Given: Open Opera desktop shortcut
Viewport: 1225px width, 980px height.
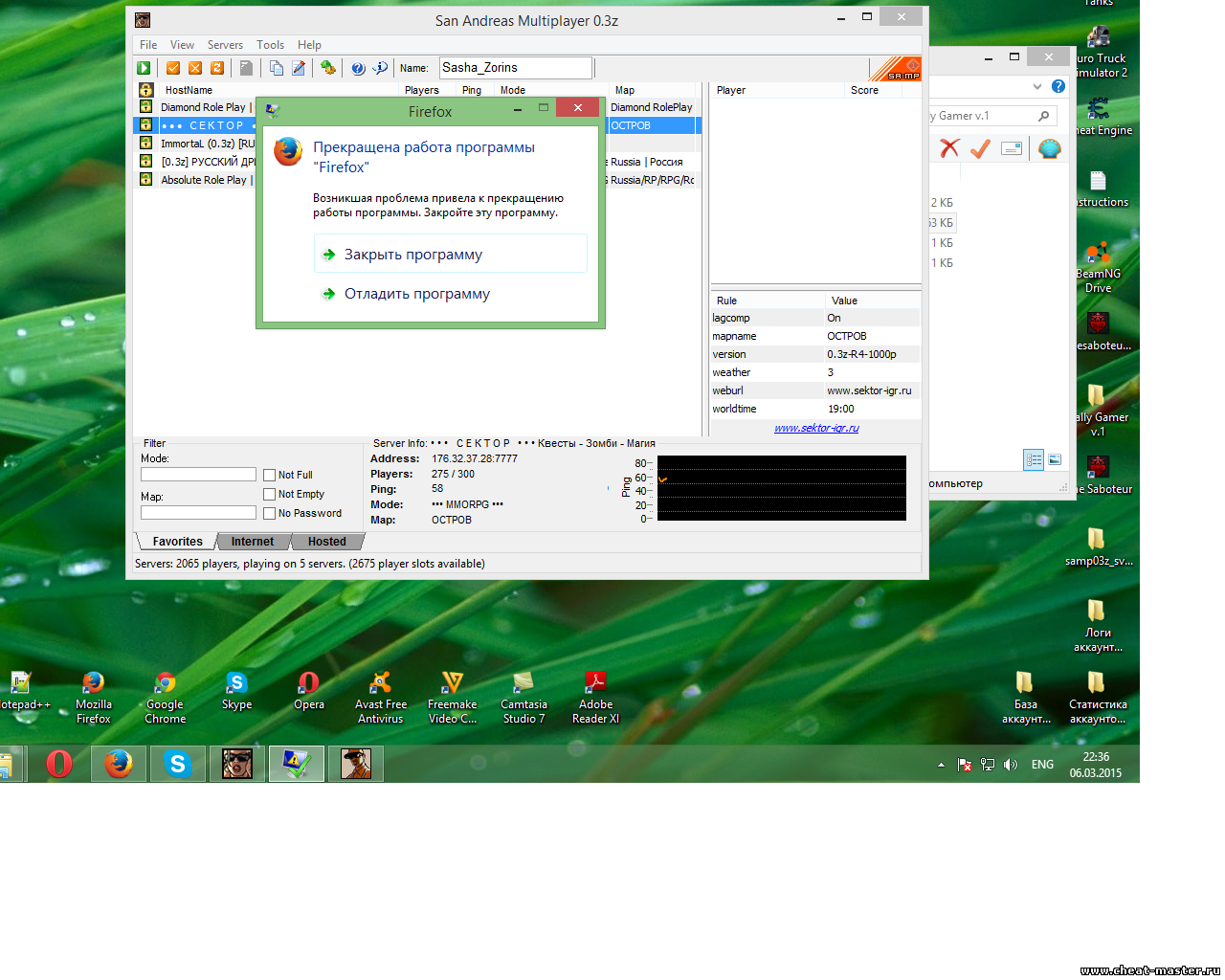Looking at the screenshot, I should 309,691.
